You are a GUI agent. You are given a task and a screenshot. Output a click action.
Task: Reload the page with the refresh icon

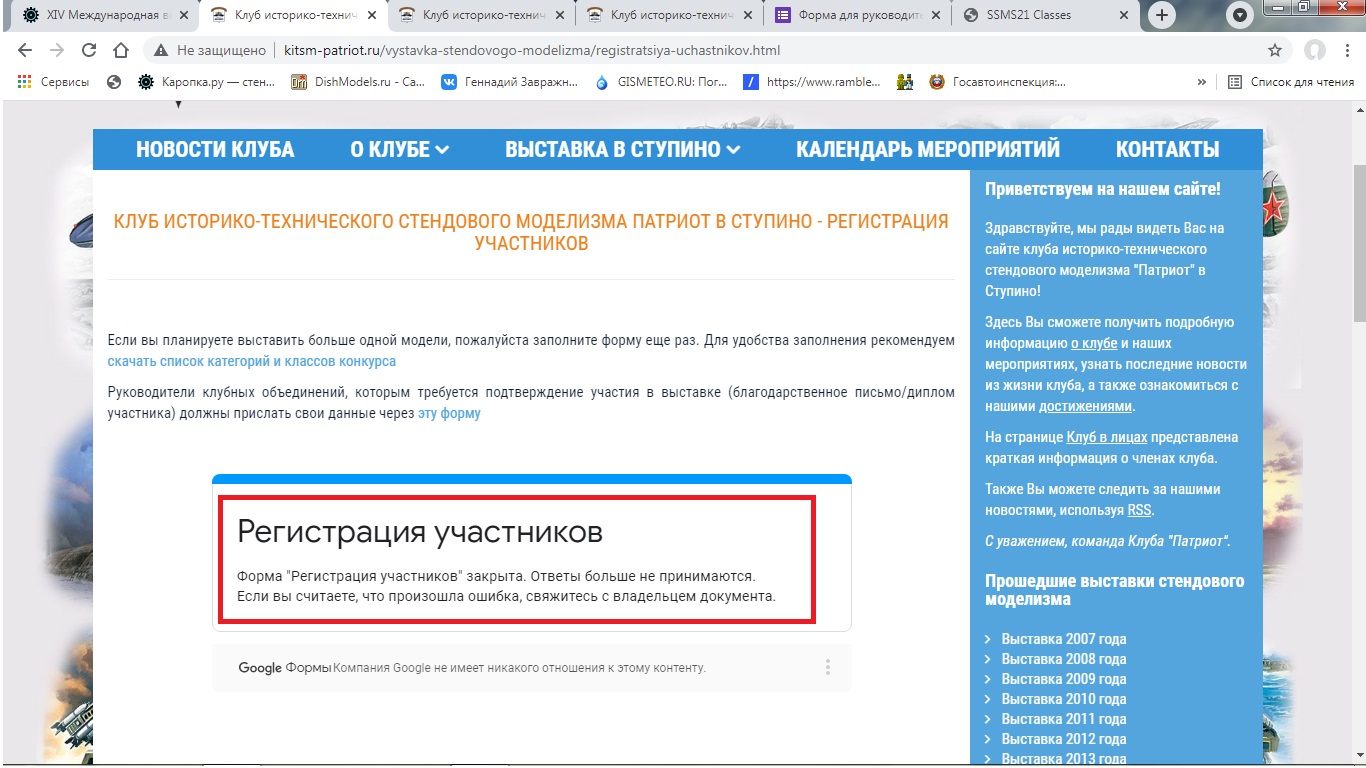[89, 50]
